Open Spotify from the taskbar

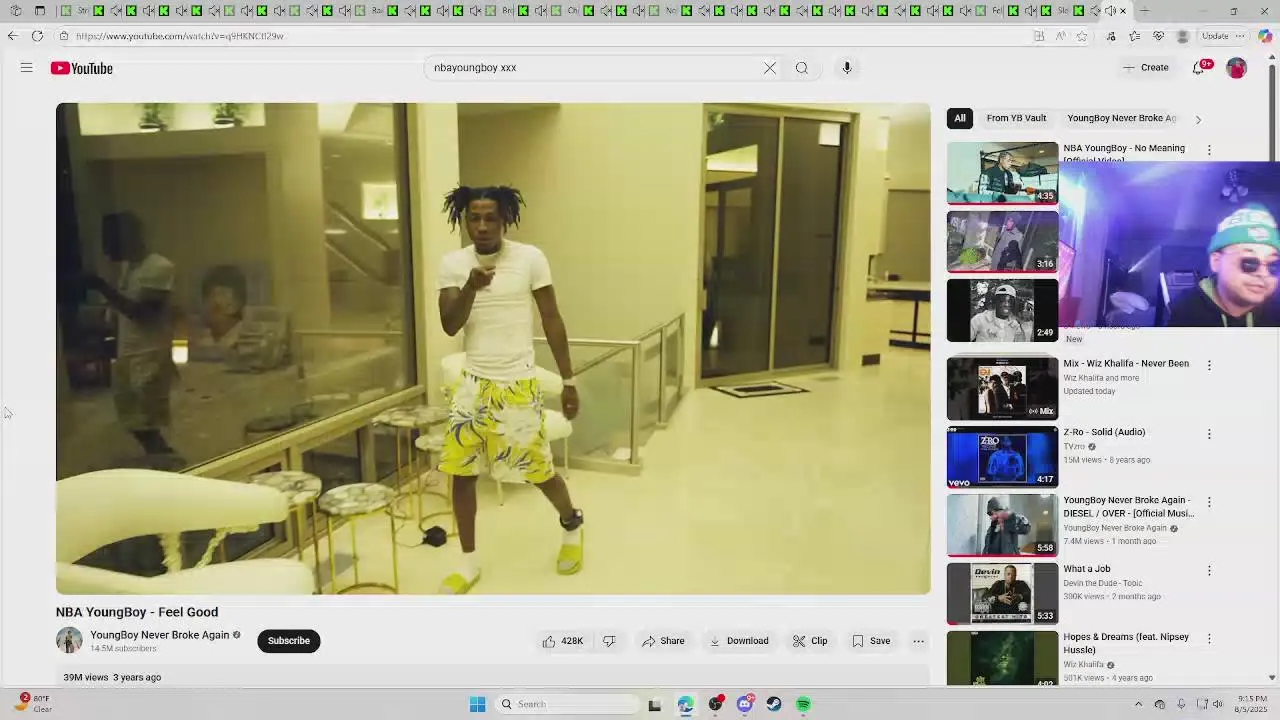pyautogui.click(x=803, y=704)
